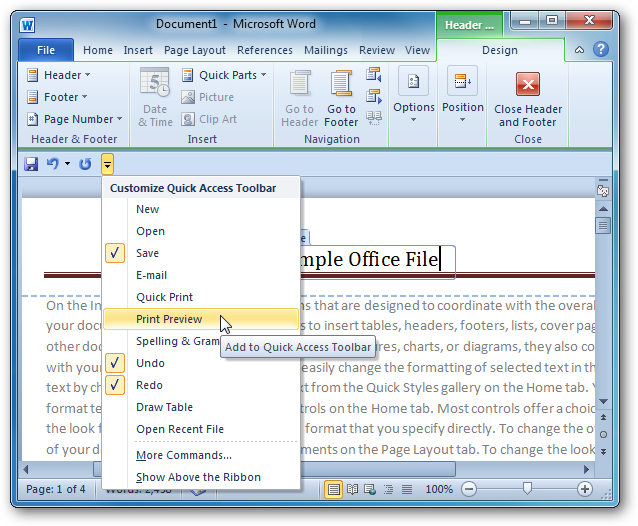Click the zoom slider handle
The height and width of the screenshot is (526, 638).
coord(527,489)
